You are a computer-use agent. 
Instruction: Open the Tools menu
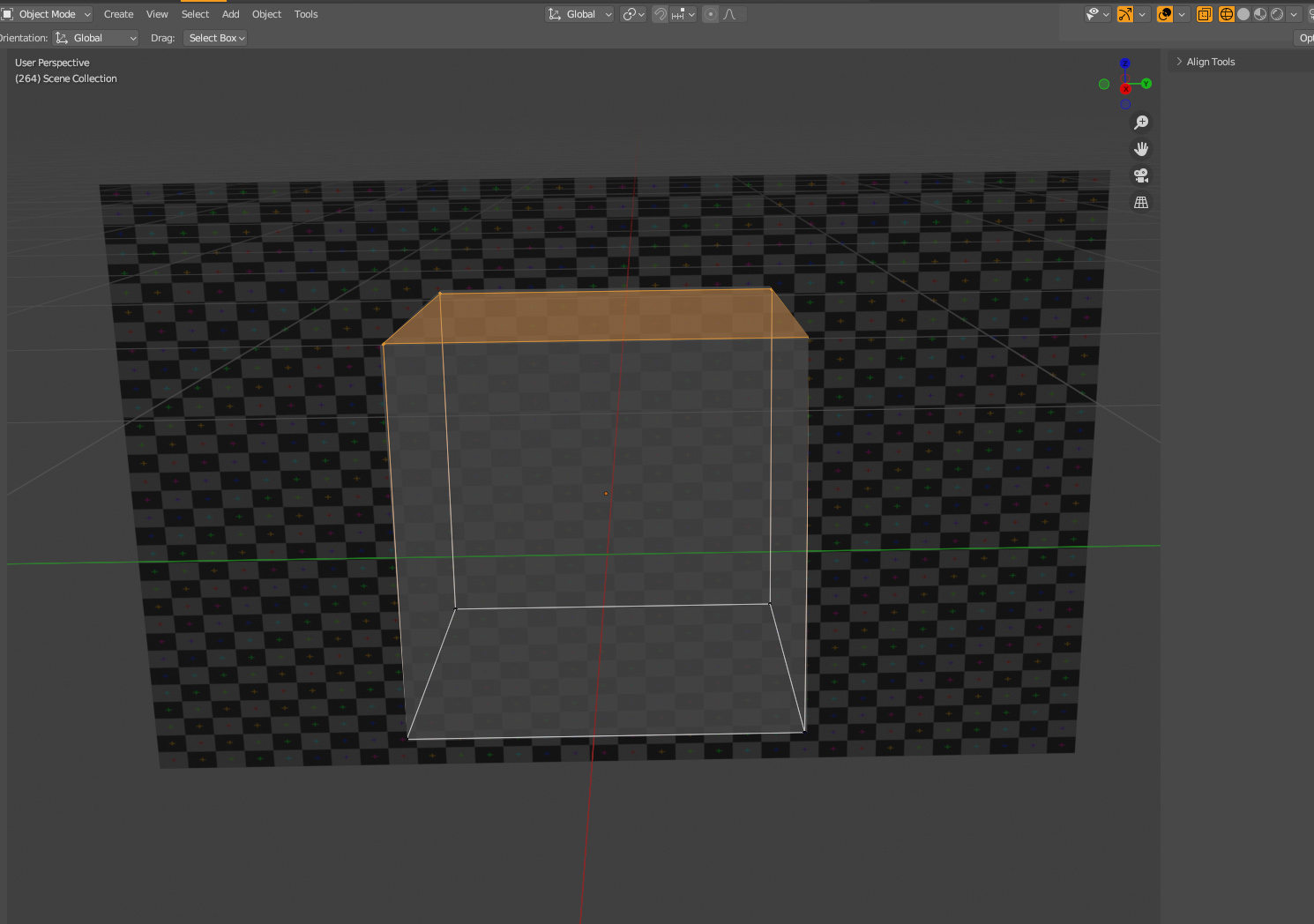306,14
